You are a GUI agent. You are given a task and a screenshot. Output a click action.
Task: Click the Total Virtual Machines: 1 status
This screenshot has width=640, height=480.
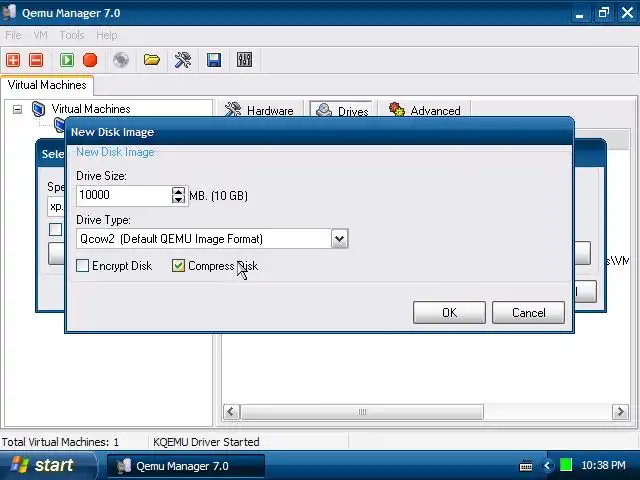60,442
